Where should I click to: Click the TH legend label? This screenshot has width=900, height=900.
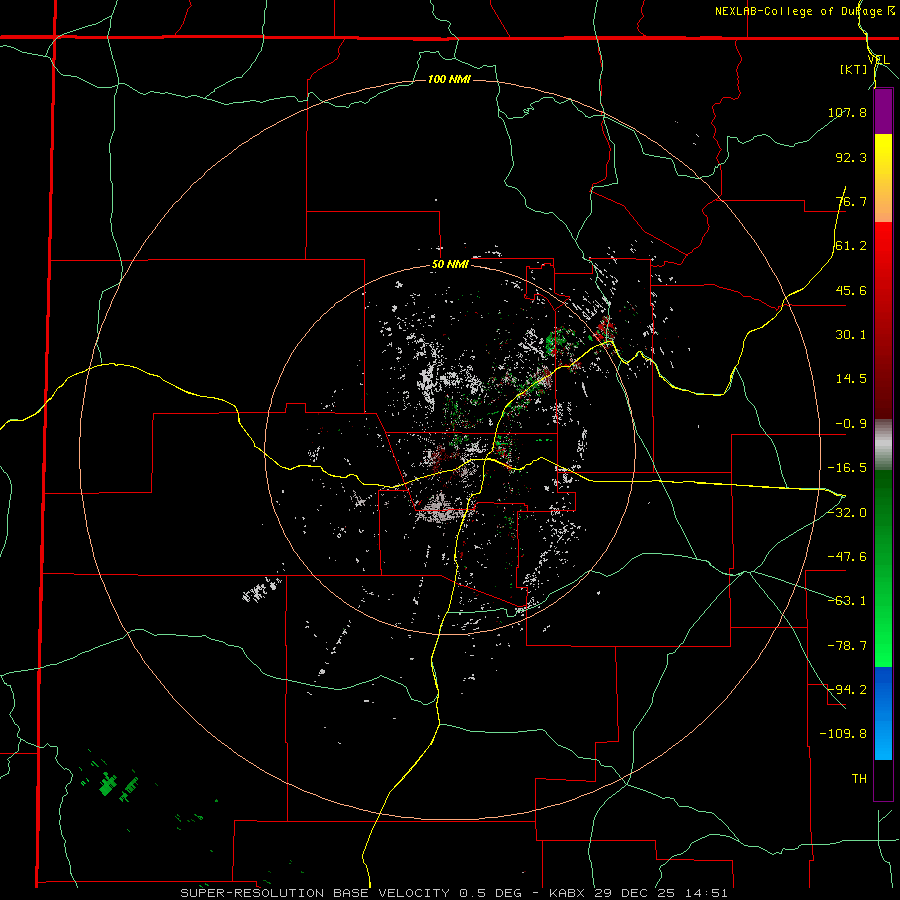point(859,779)
